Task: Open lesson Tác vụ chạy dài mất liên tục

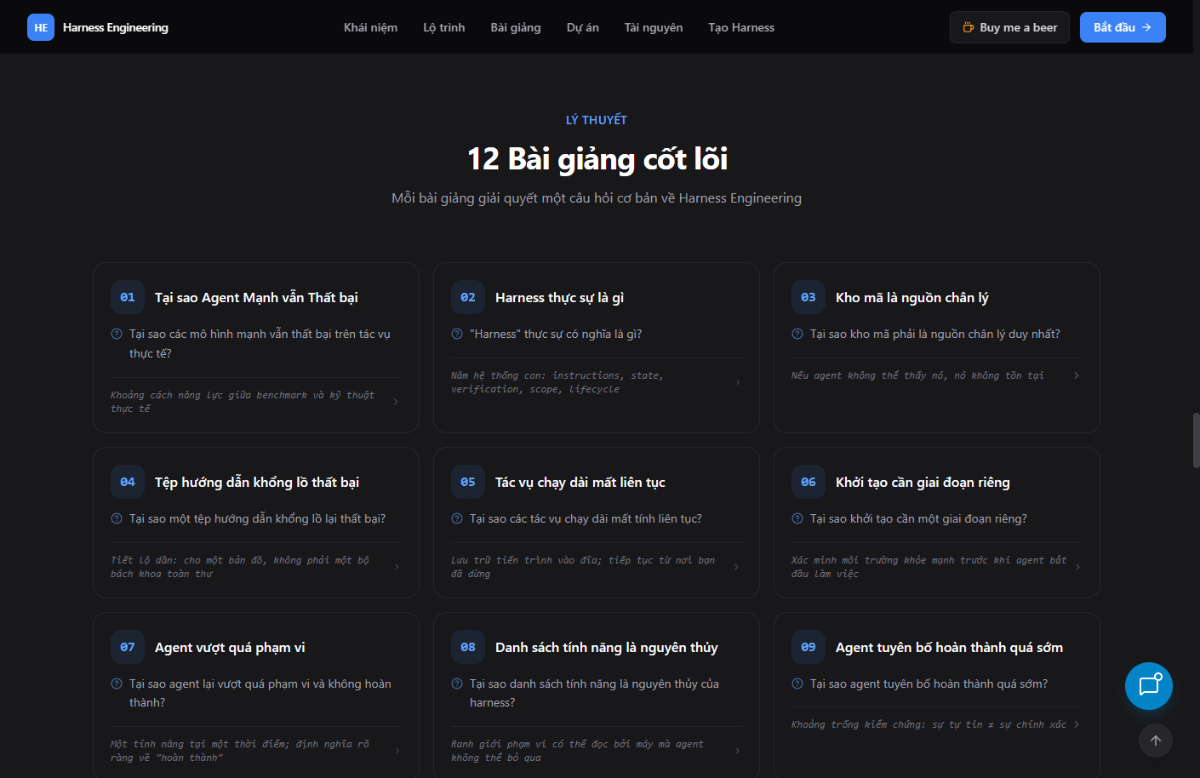Action: (596, 522)
